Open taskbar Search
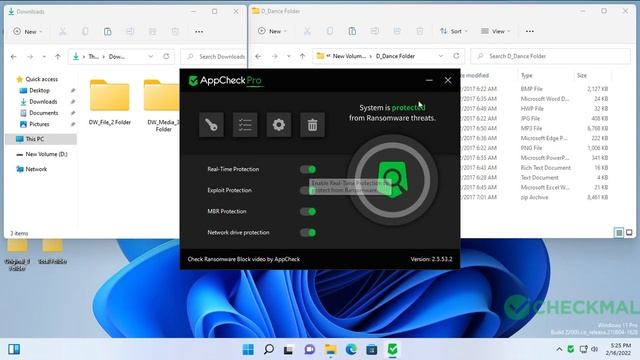 (x=269, y=349)
